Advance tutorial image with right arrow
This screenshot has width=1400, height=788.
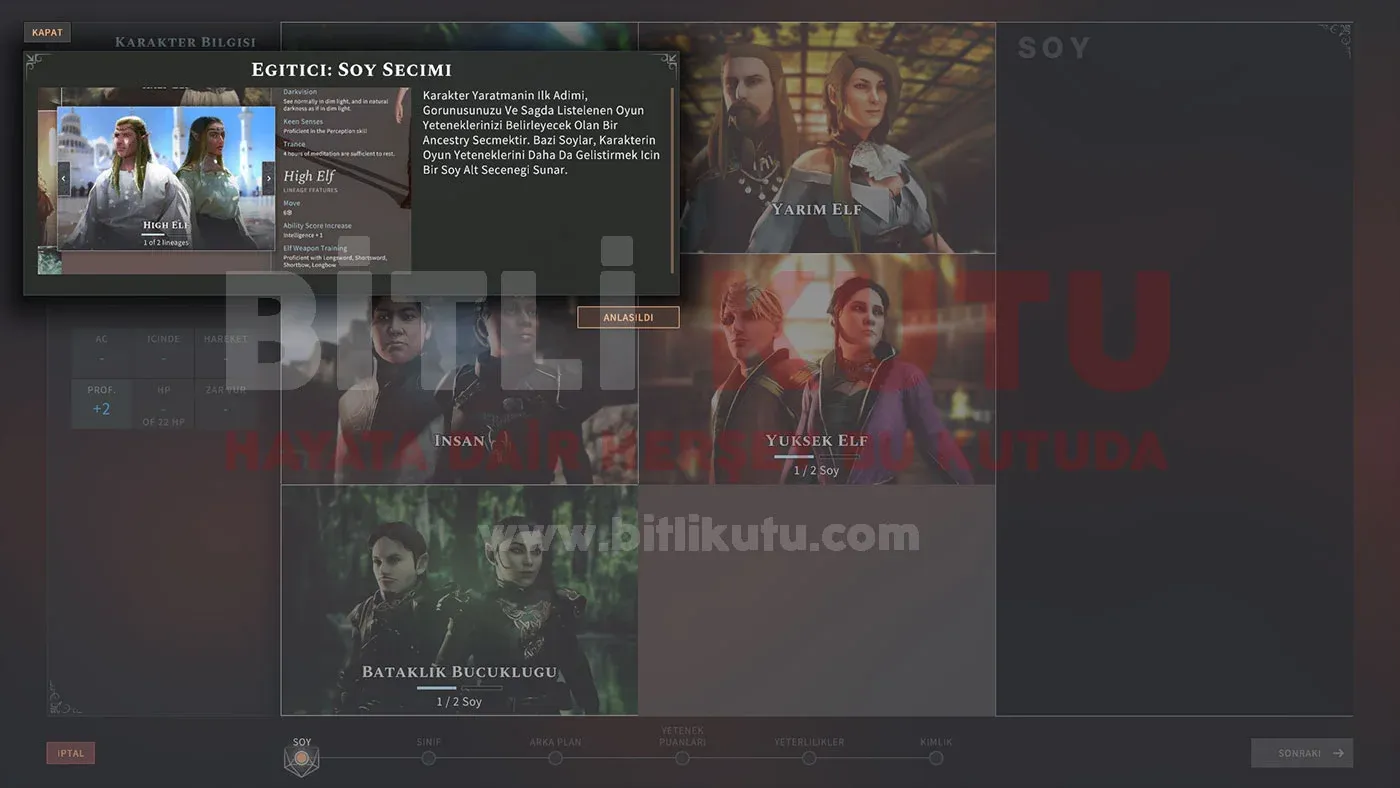(x=268, y=178)
